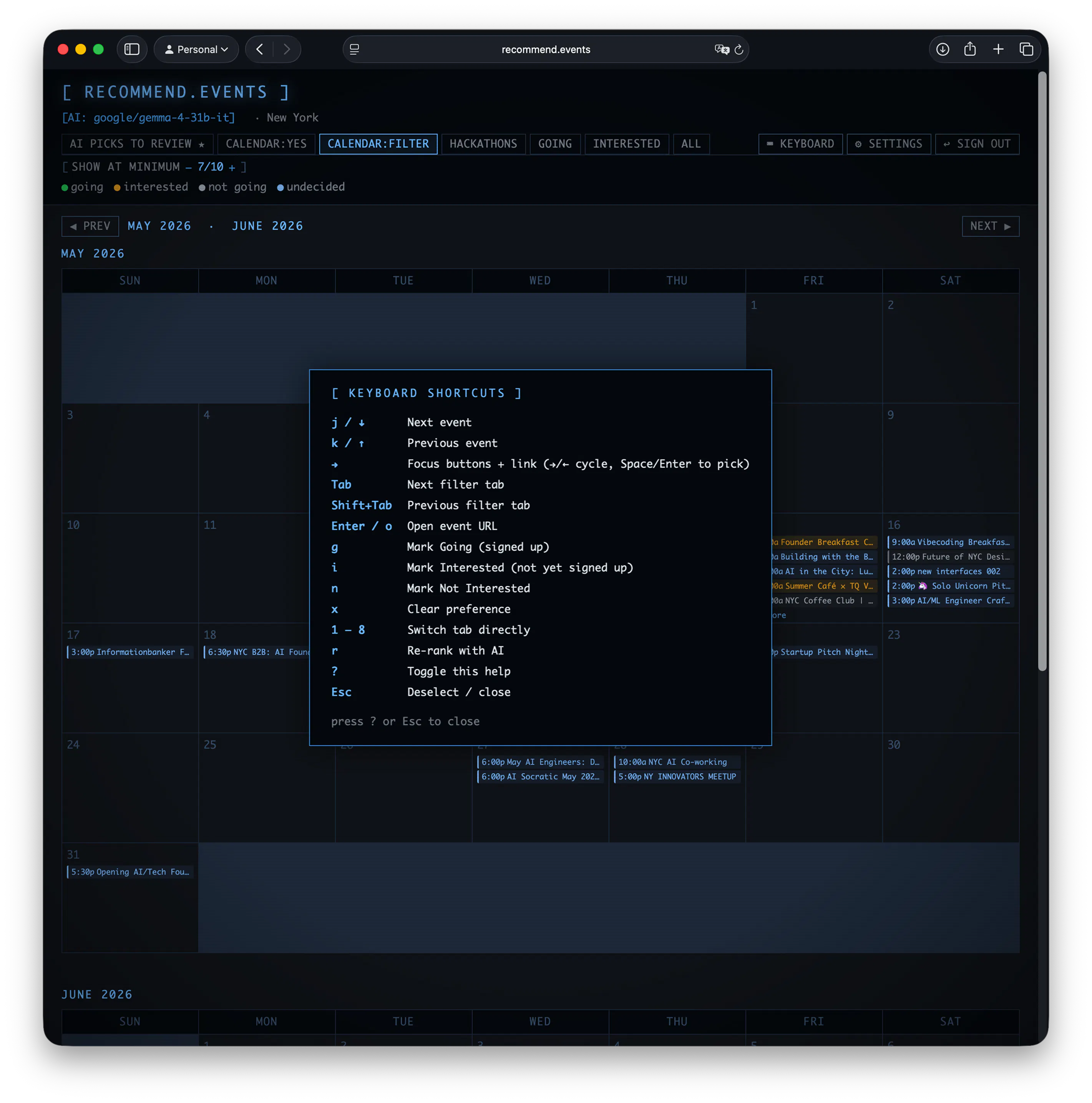Open the page reader icon in address bar

pyautogui.click(x=355, y=50)
